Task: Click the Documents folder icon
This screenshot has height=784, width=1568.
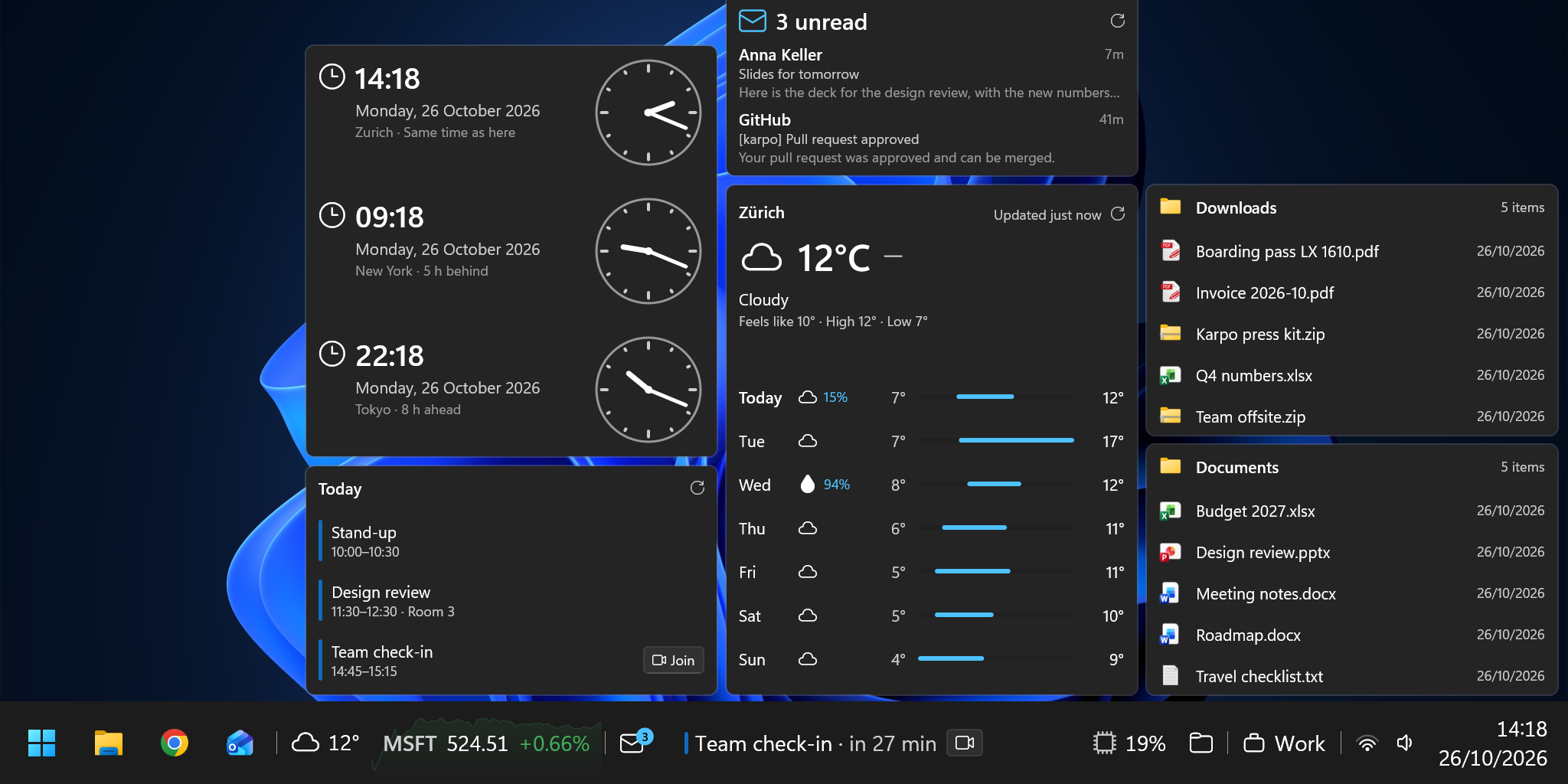Action: coord(1171,465)
